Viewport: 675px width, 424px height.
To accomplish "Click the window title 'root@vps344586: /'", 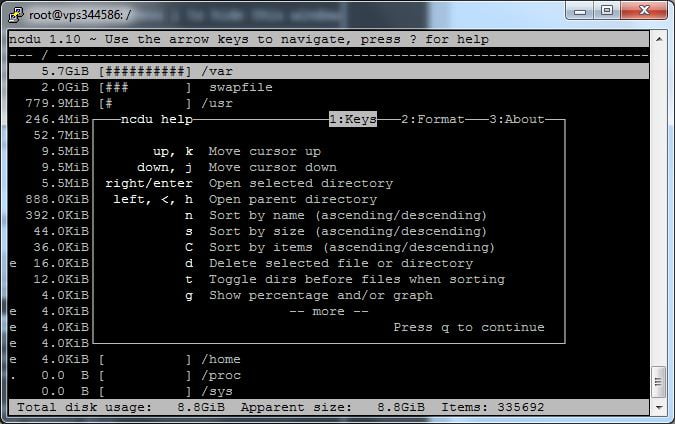I will click(x=80, y=15).
